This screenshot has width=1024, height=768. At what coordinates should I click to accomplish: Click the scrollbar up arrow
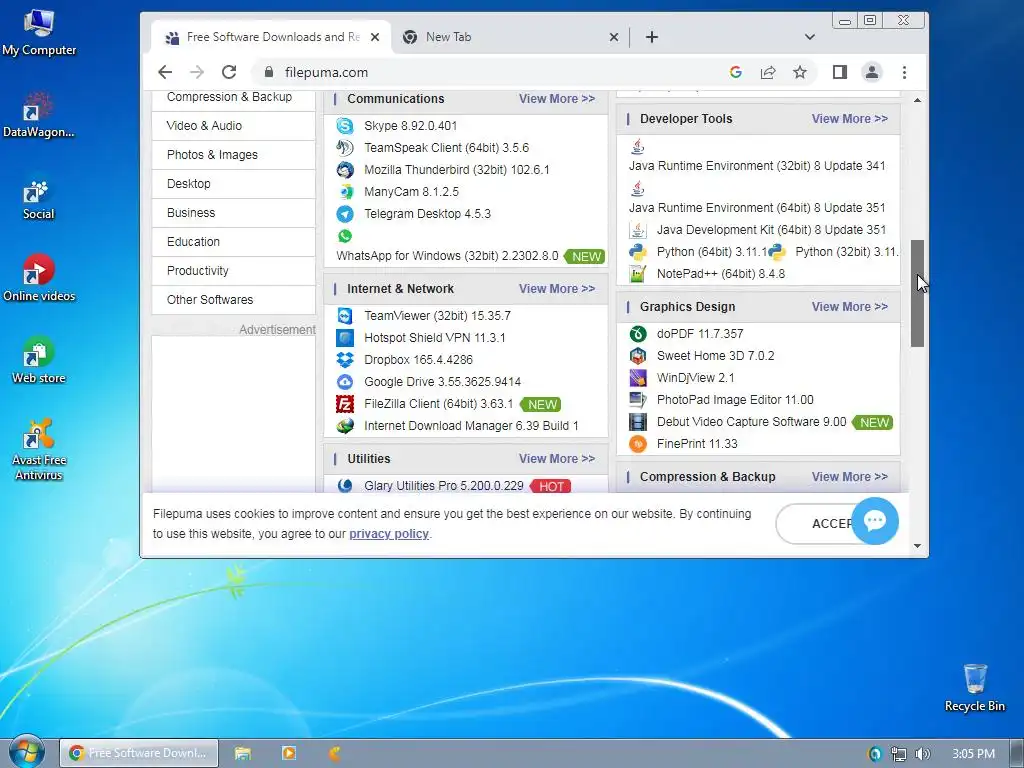click(918, 101)
